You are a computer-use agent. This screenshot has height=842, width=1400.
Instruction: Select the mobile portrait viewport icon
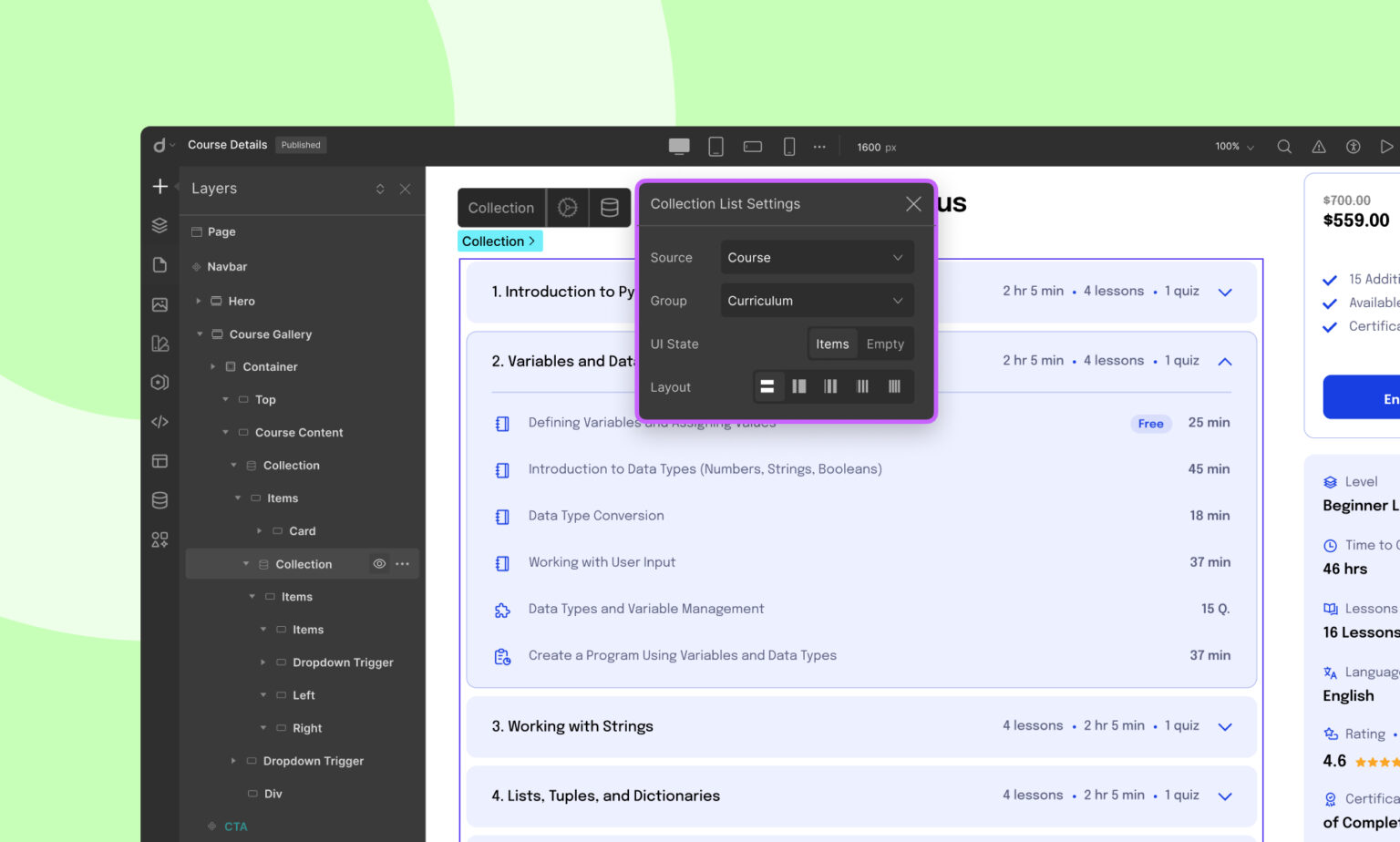tap(789, 147)
